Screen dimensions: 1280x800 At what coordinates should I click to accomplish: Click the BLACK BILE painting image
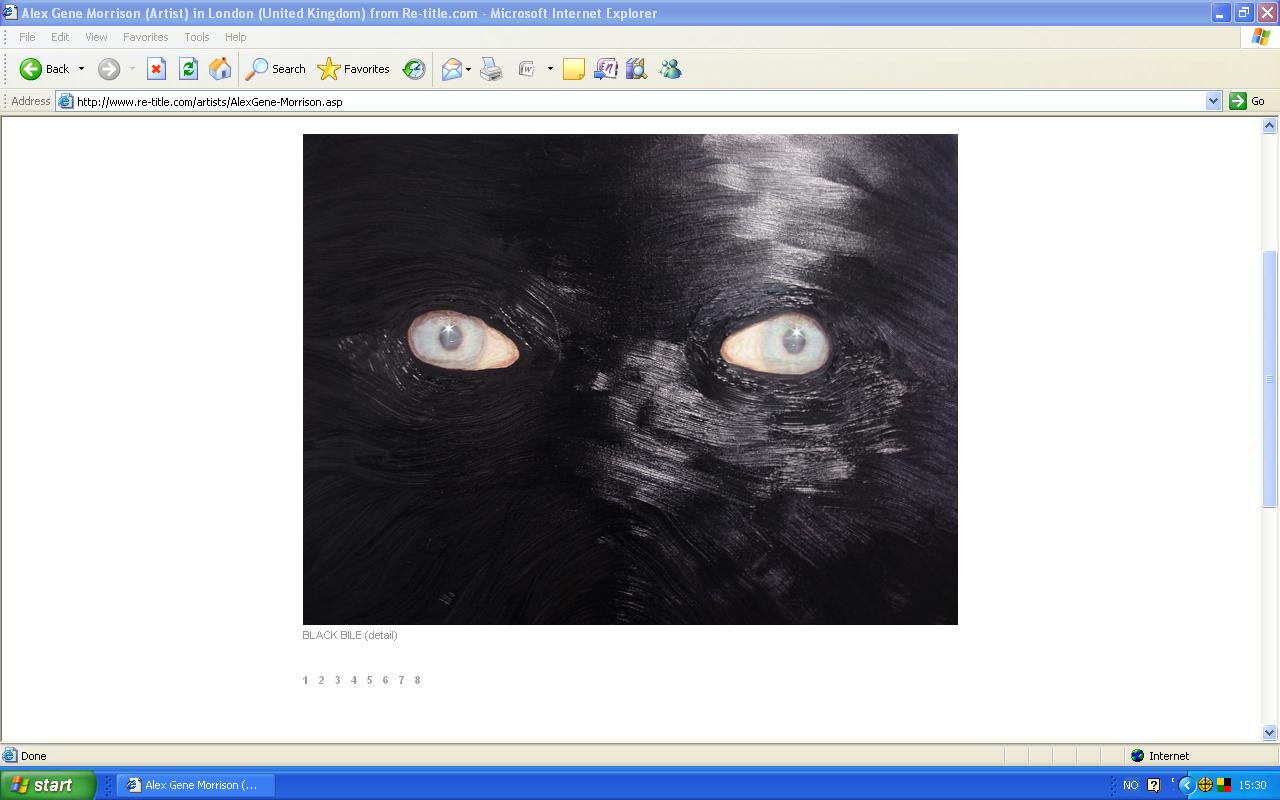coord(630,379)
